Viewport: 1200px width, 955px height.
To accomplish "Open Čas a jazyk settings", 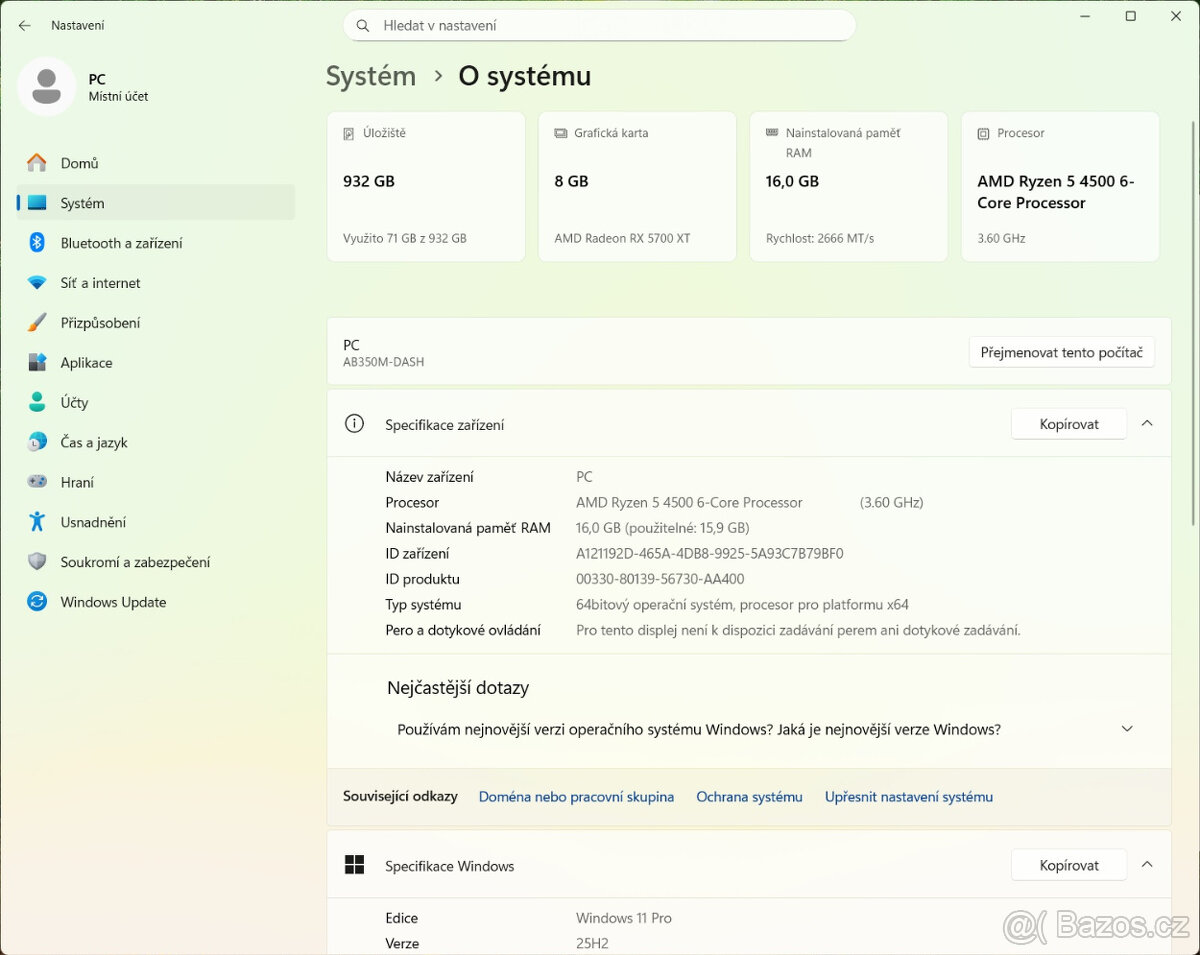I will click(x=93, y=441).
